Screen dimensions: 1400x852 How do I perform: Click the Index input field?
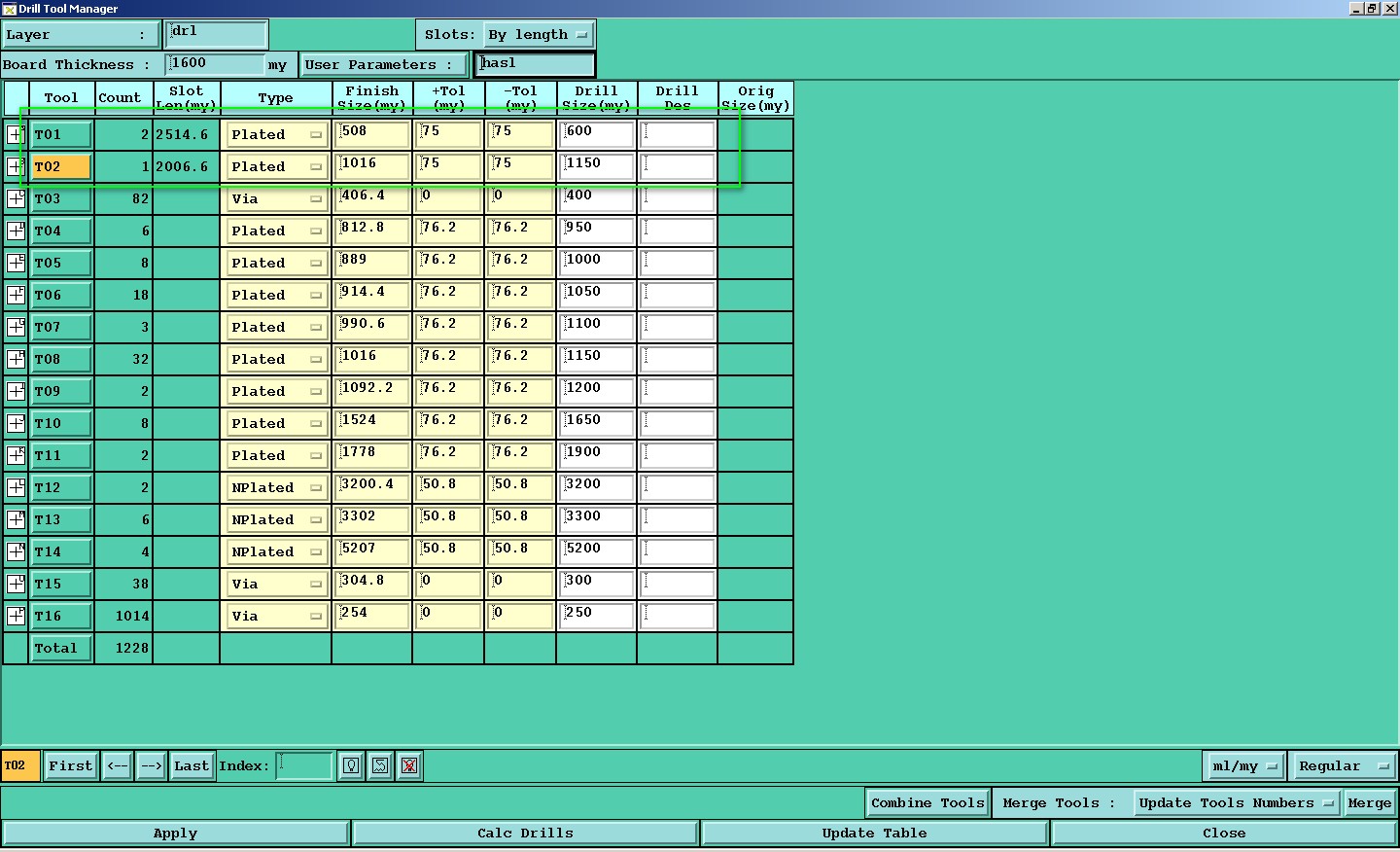tap(305, 765)
